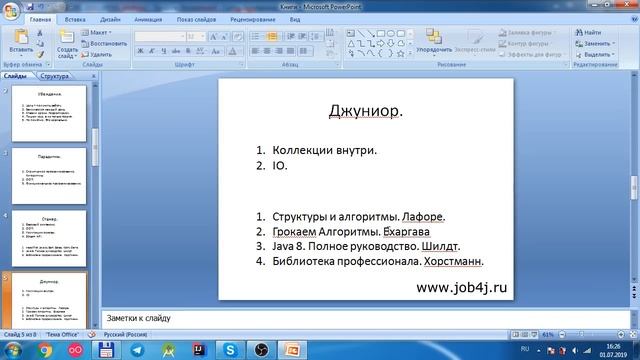
Task: Click the Increase font size icon
Action: 213,37
